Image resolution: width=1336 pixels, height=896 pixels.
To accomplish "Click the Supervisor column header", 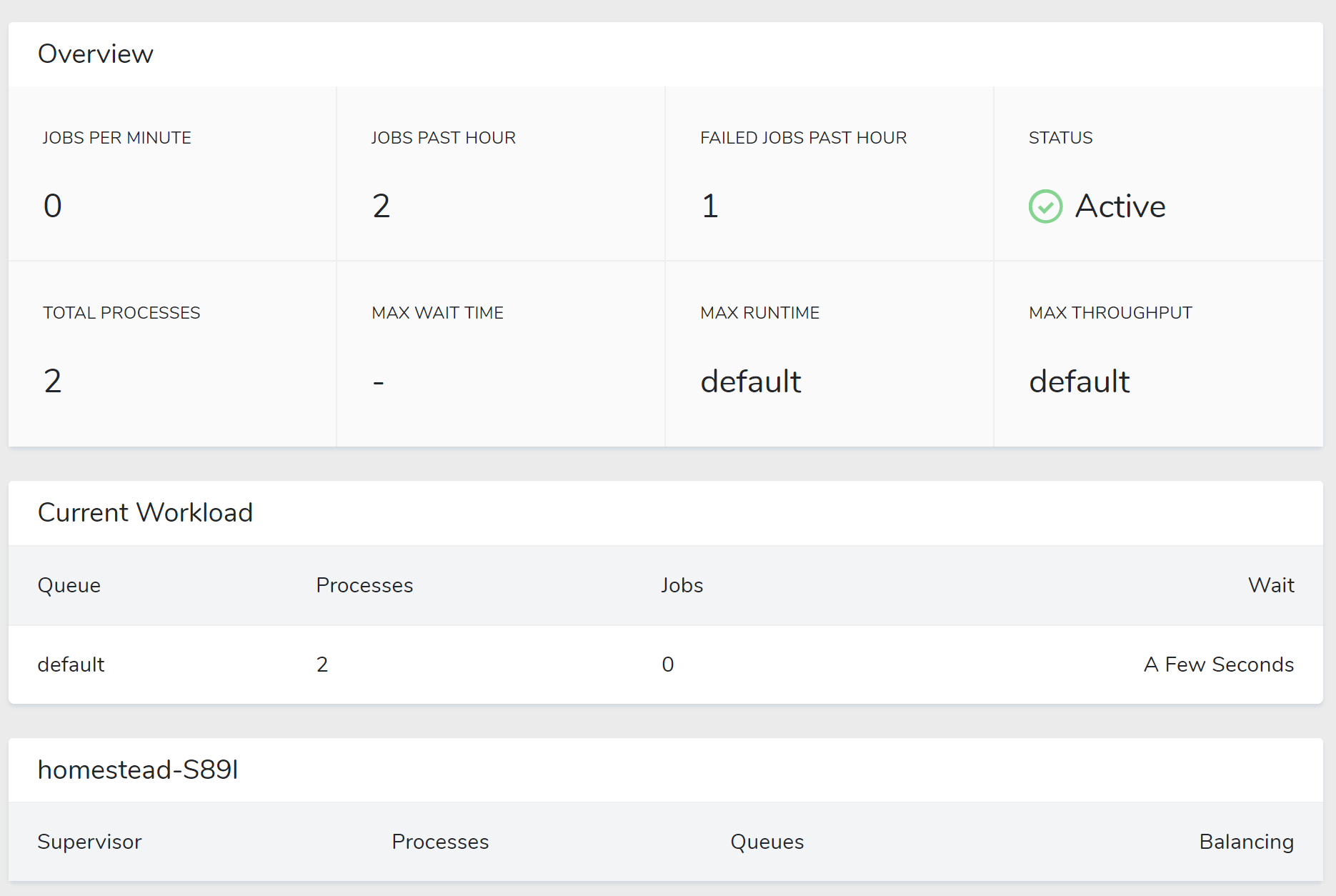I will 90,842.
